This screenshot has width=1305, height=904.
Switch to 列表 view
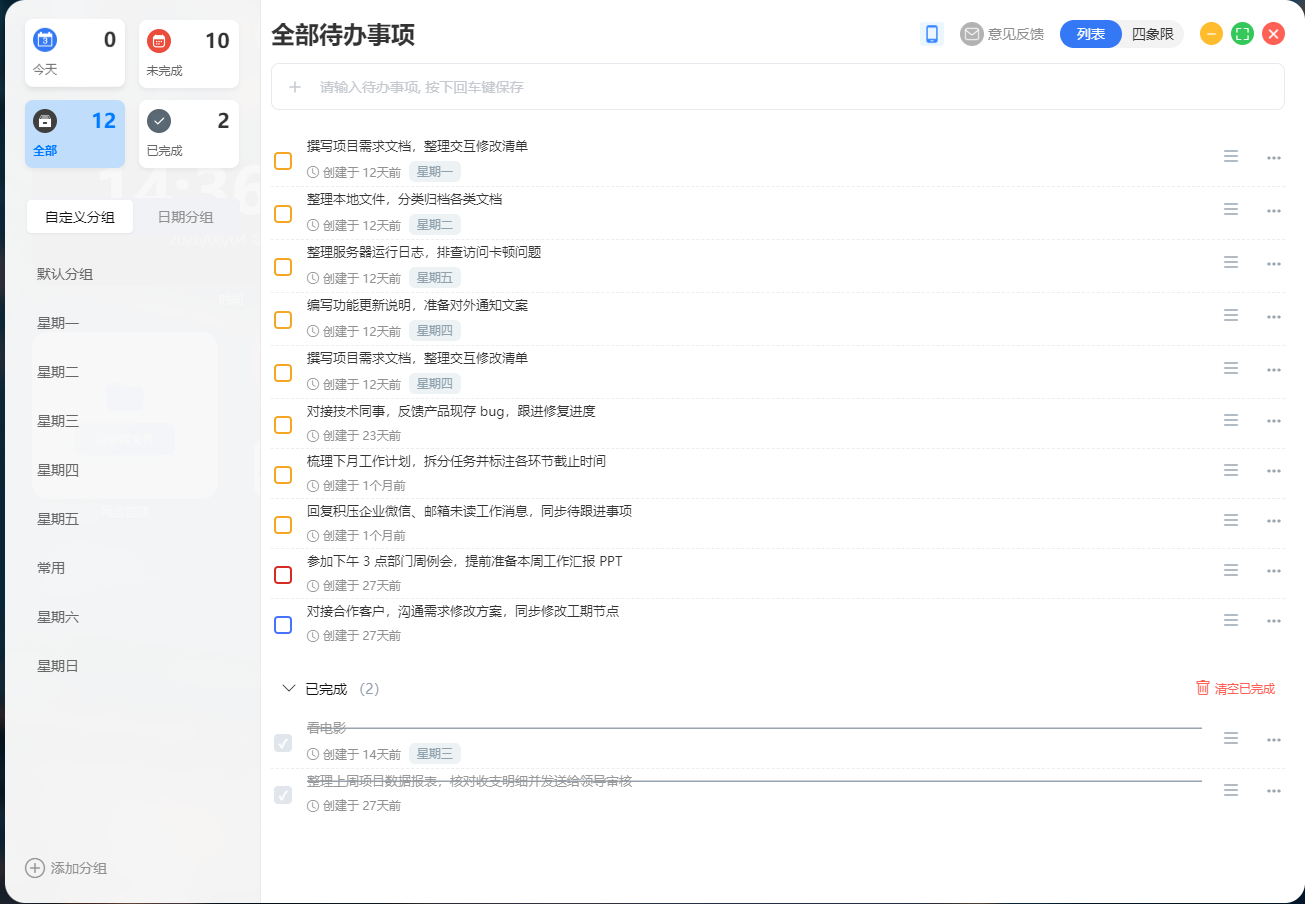(1091, 34)
